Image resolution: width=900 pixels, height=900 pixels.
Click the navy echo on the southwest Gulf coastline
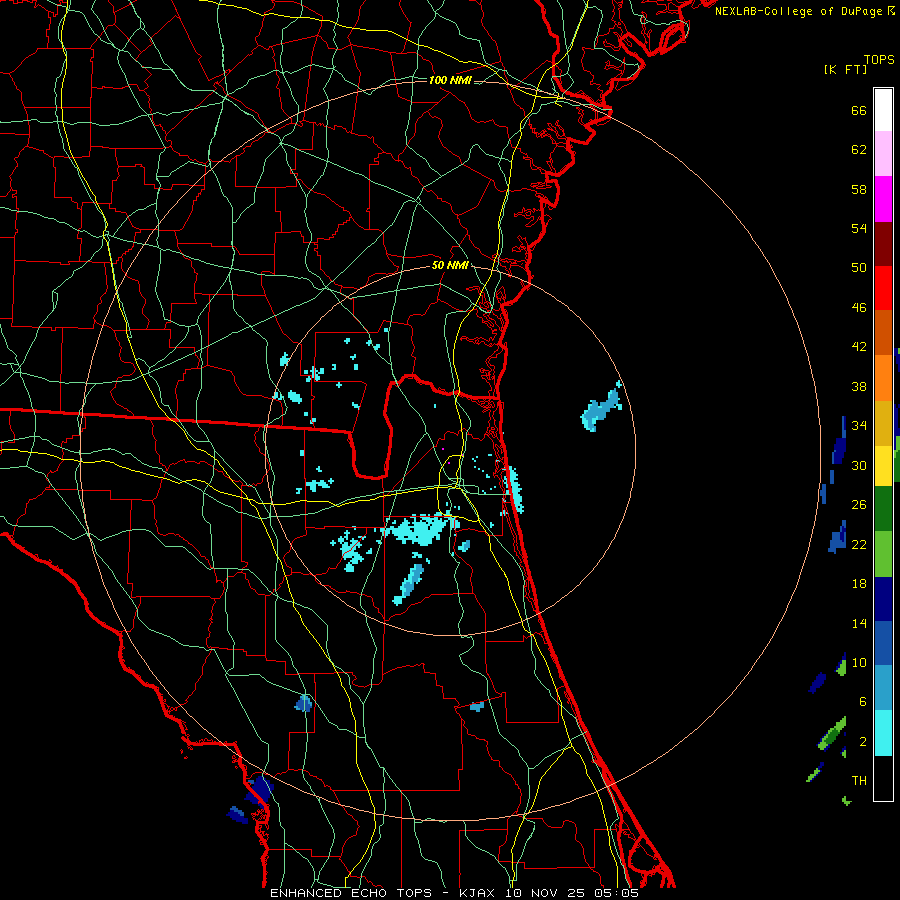click(259, 790)
